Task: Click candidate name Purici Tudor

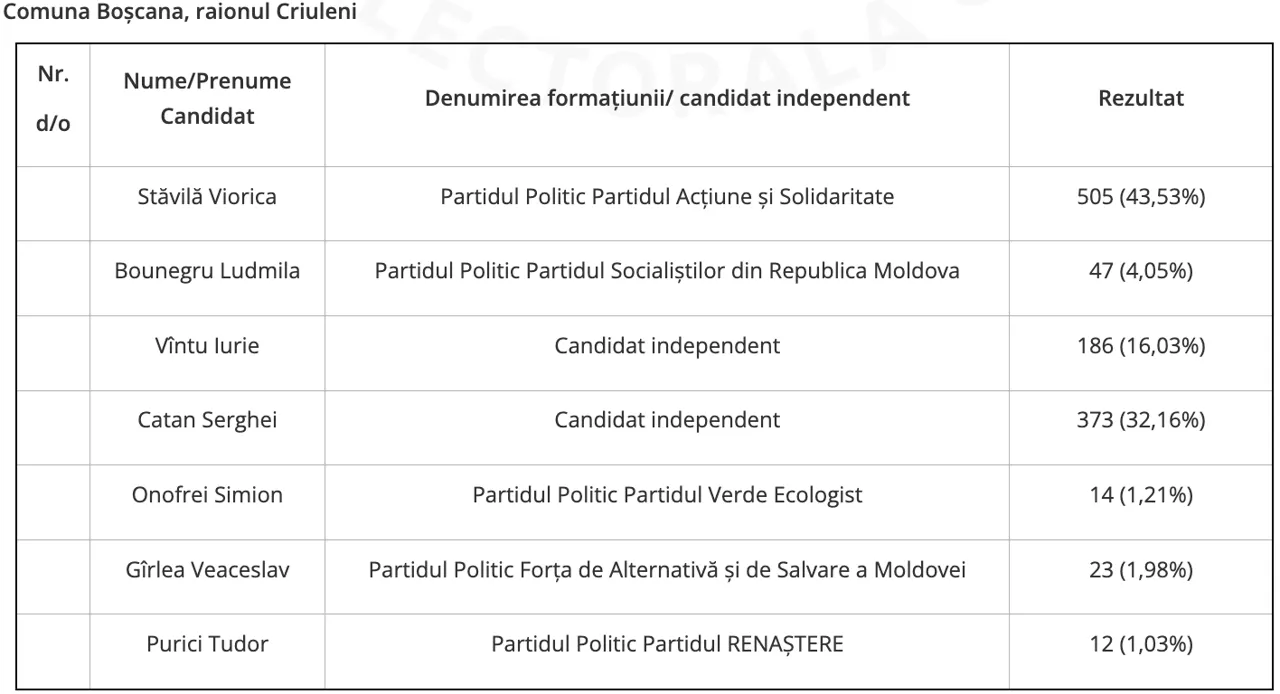Action: click(x=207, y=644)
